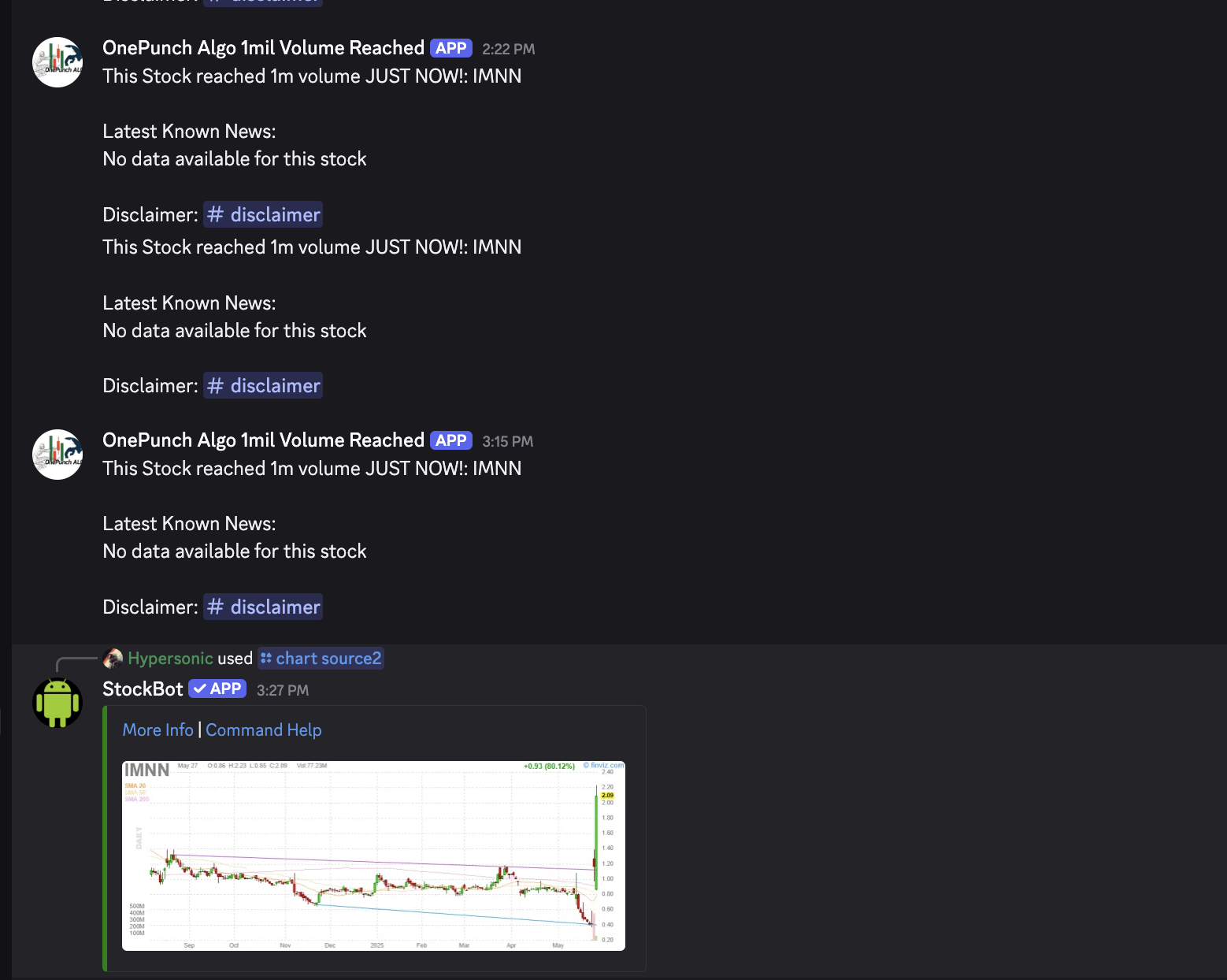Click the slash command icon before chart source2
This screenshot has height=980, width=1227.
pos(266,658)
